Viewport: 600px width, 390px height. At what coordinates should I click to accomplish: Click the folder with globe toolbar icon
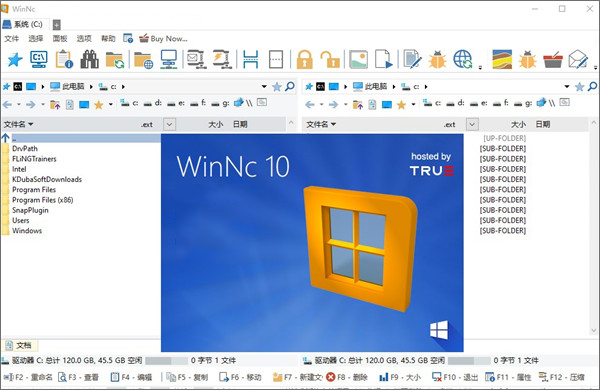click(143, 60)
